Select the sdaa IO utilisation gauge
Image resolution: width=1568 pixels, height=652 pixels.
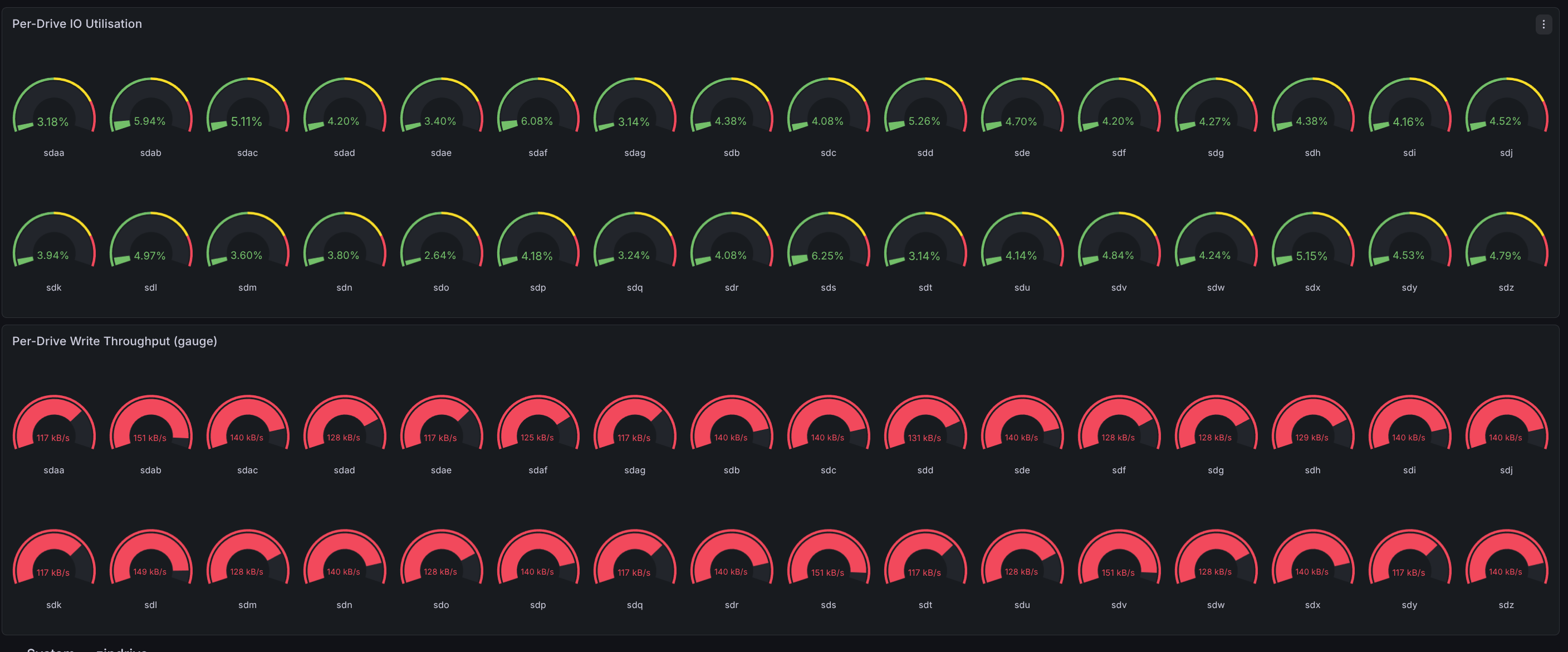pos(54,105)
